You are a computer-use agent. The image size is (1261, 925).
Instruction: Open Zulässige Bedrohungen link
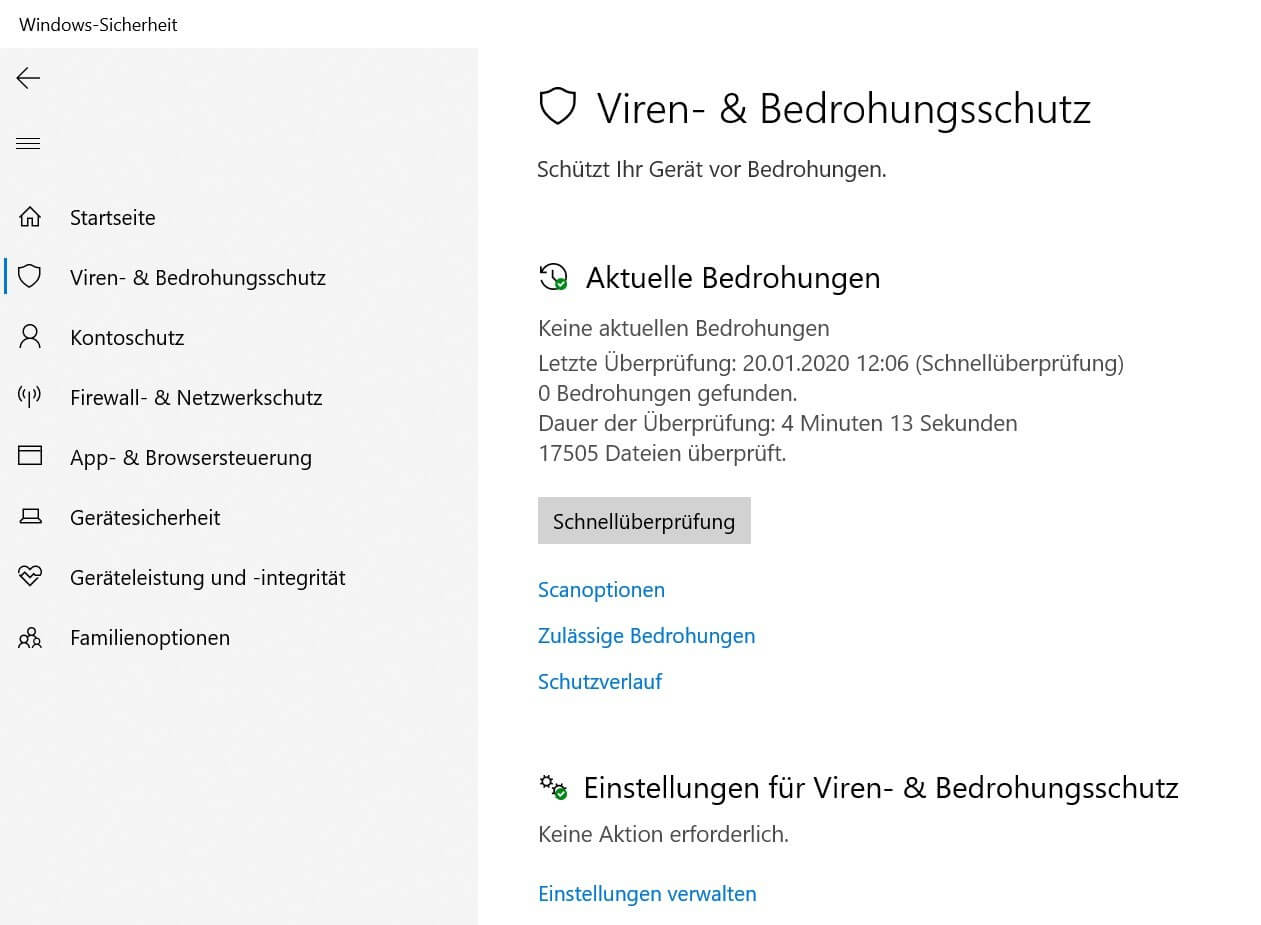click(646, 636)
